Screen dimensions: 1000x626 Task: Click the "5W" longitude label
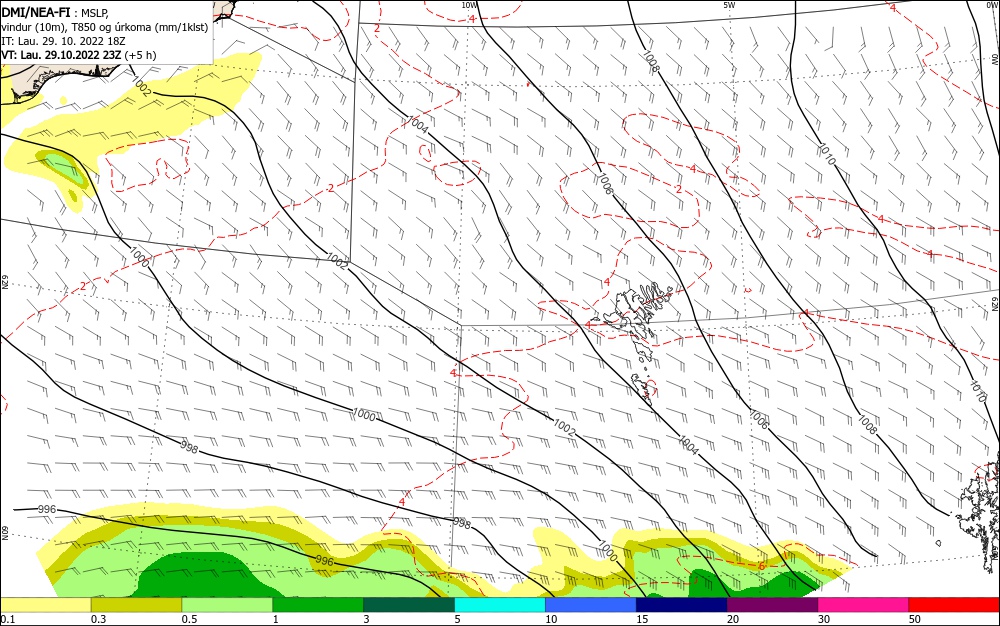(x=730, y=5)
